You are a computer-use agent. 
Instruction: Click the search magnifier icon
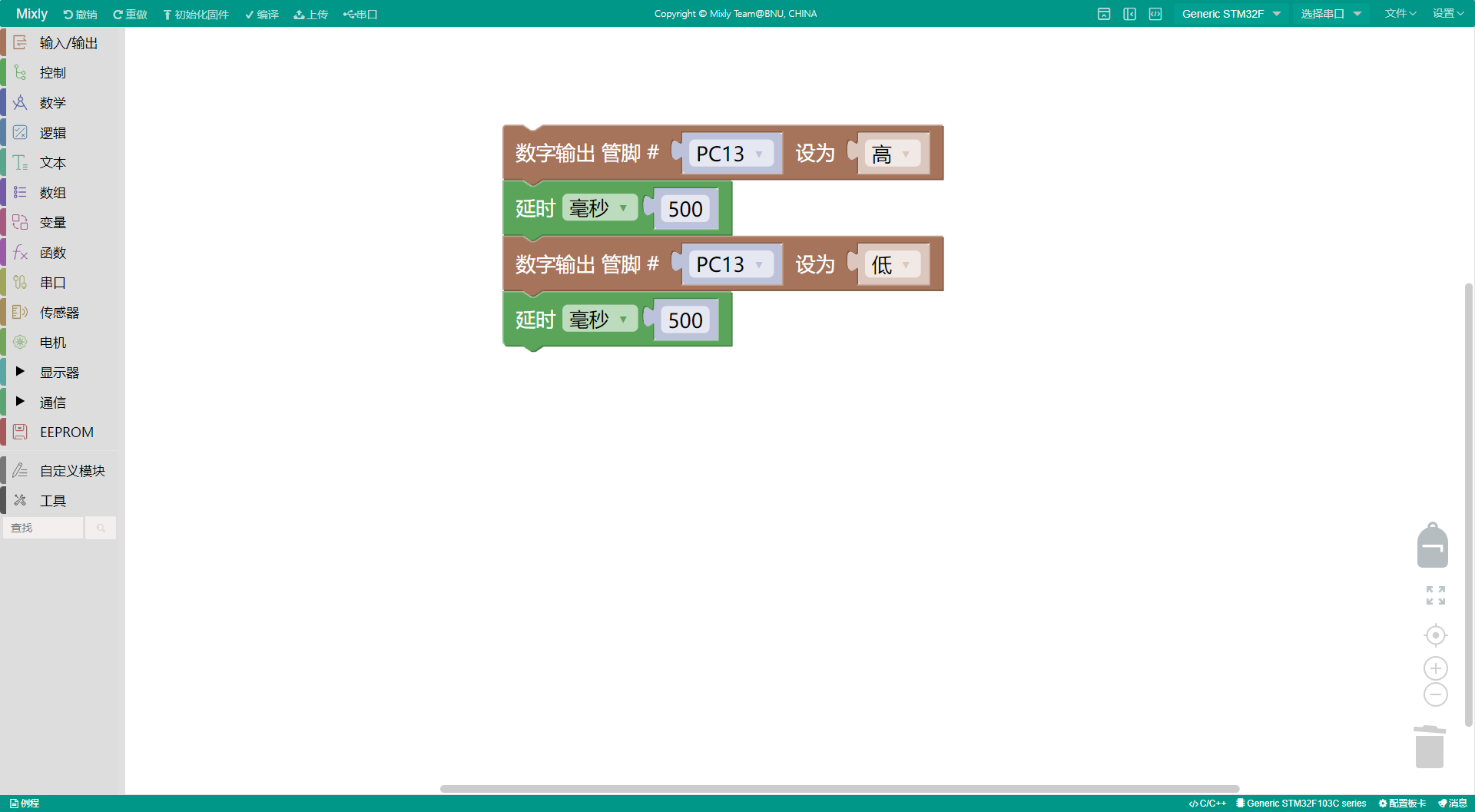tap(101, 528)
